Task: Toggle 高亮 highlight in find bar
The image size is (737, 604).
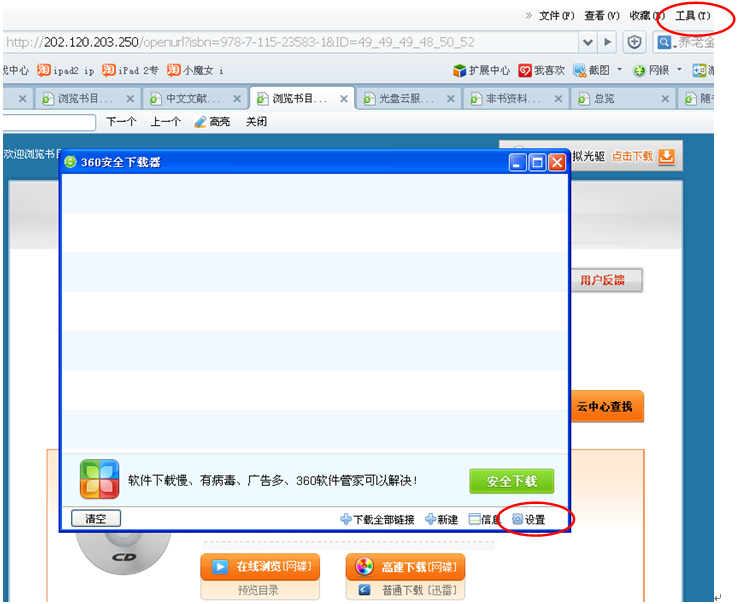Action: (x=212, y=122)
